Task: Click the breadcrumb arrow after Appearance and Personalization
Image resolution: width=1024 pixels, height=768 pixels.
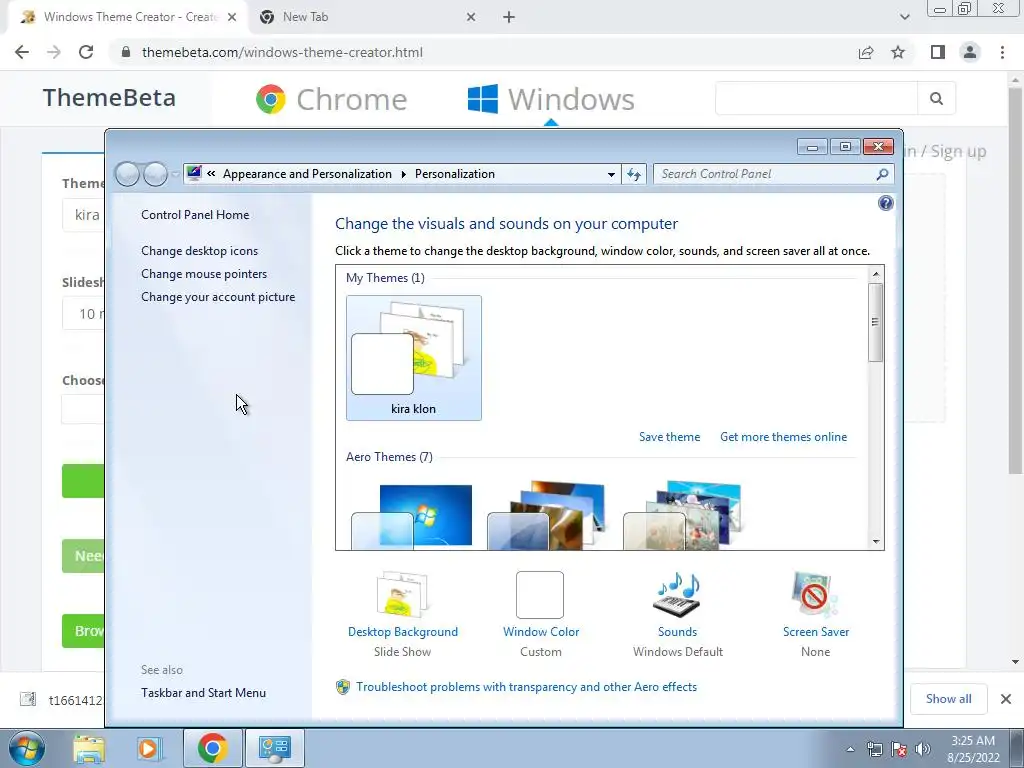Action: (x=404, y=174)
